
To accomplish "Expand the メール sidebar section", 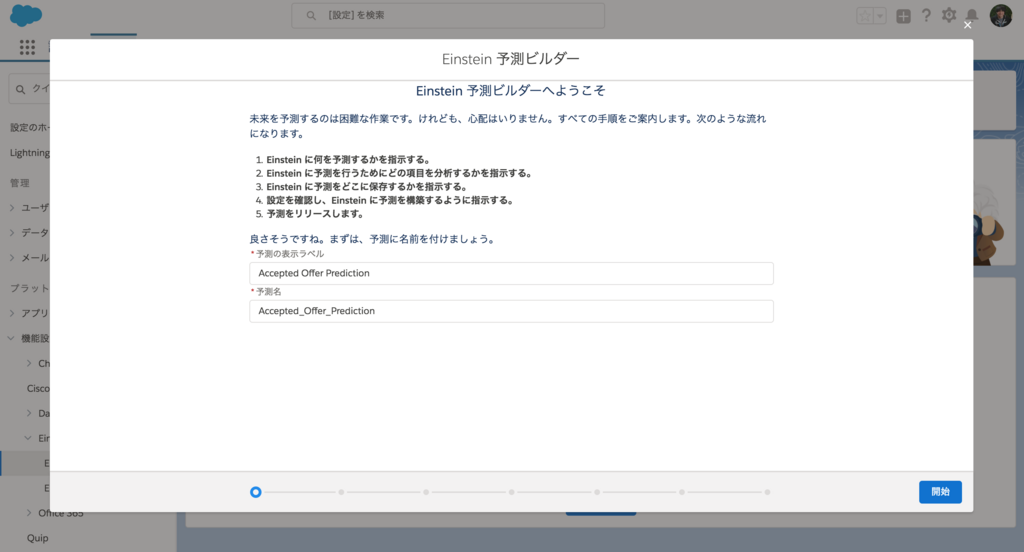I will tap(12, 257).
